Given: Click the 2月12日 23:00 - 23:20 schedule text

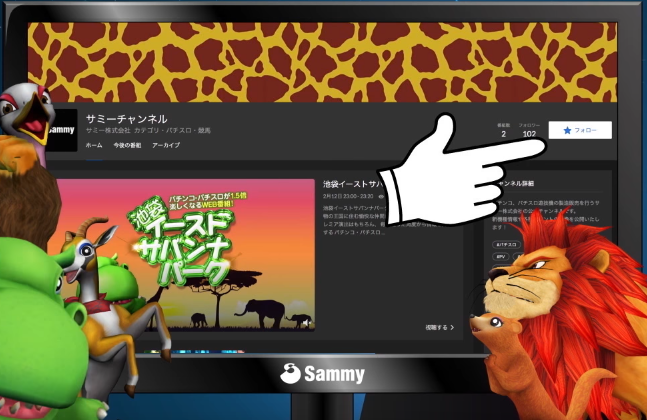Looking at the screenshot, I should (x=348, y=196).
